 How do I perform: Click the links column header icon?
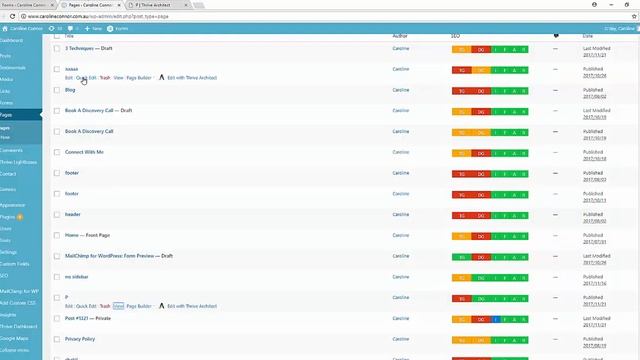click(556, 36)
